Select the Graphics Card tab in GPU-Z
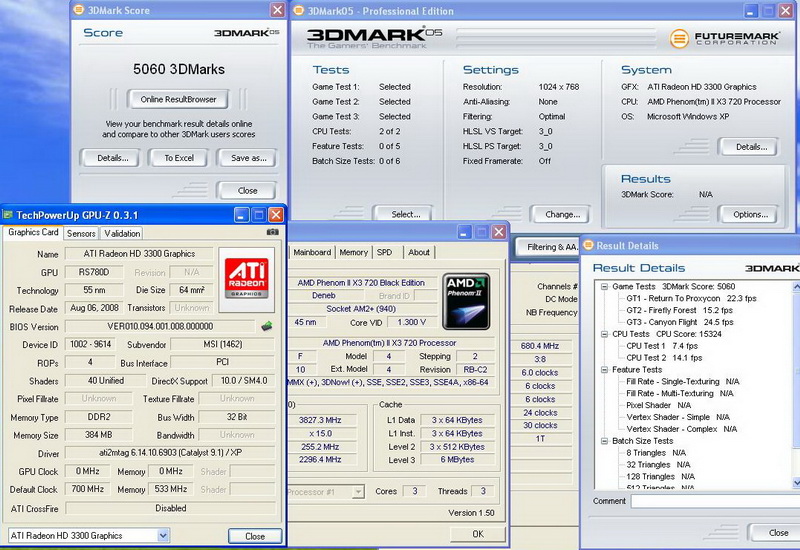The height and width of the screenshot is (550, 800). point(33,232)
